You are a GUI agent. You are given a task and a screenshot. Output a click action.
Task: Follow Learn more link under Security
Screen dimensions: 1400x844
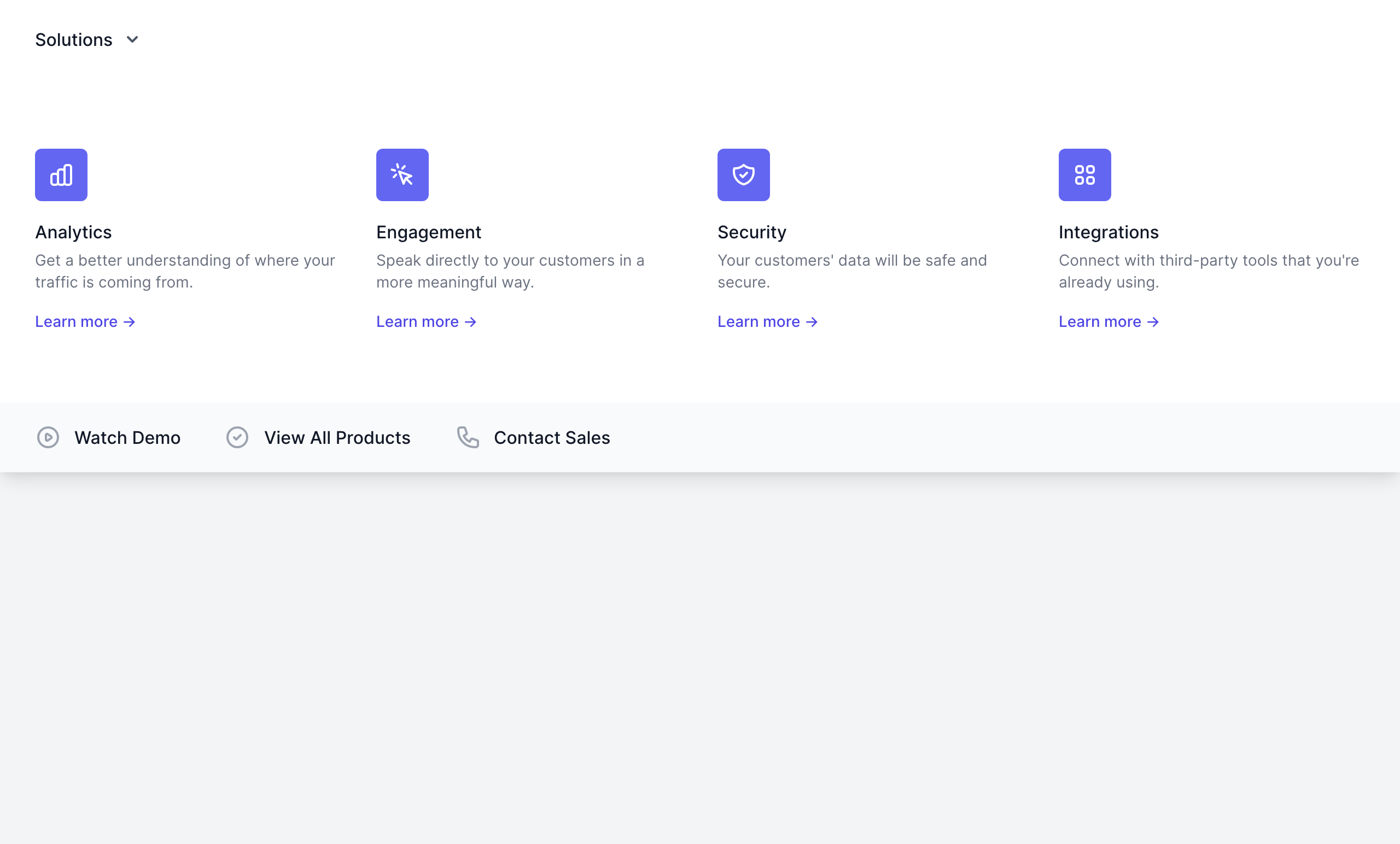(767, 321)
